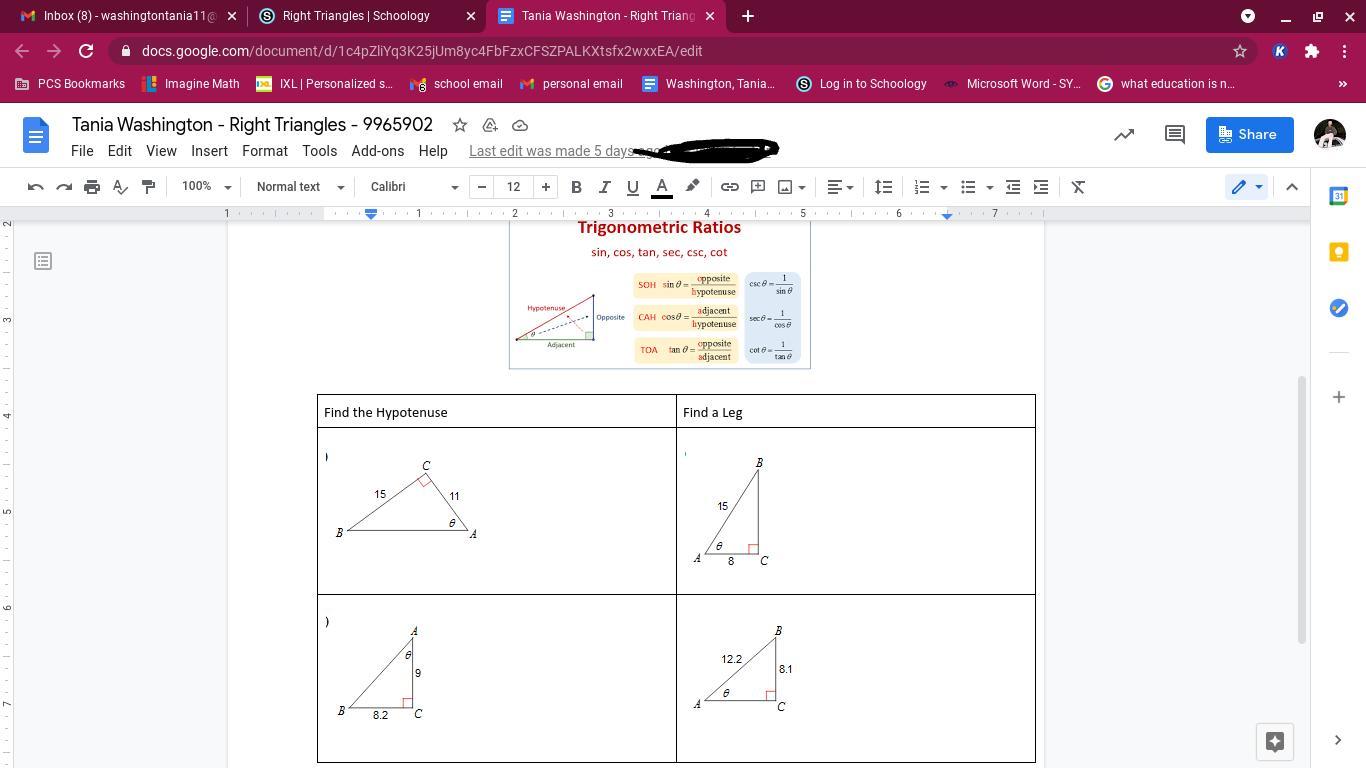Open the Tools menu

[x=319, y=151]
